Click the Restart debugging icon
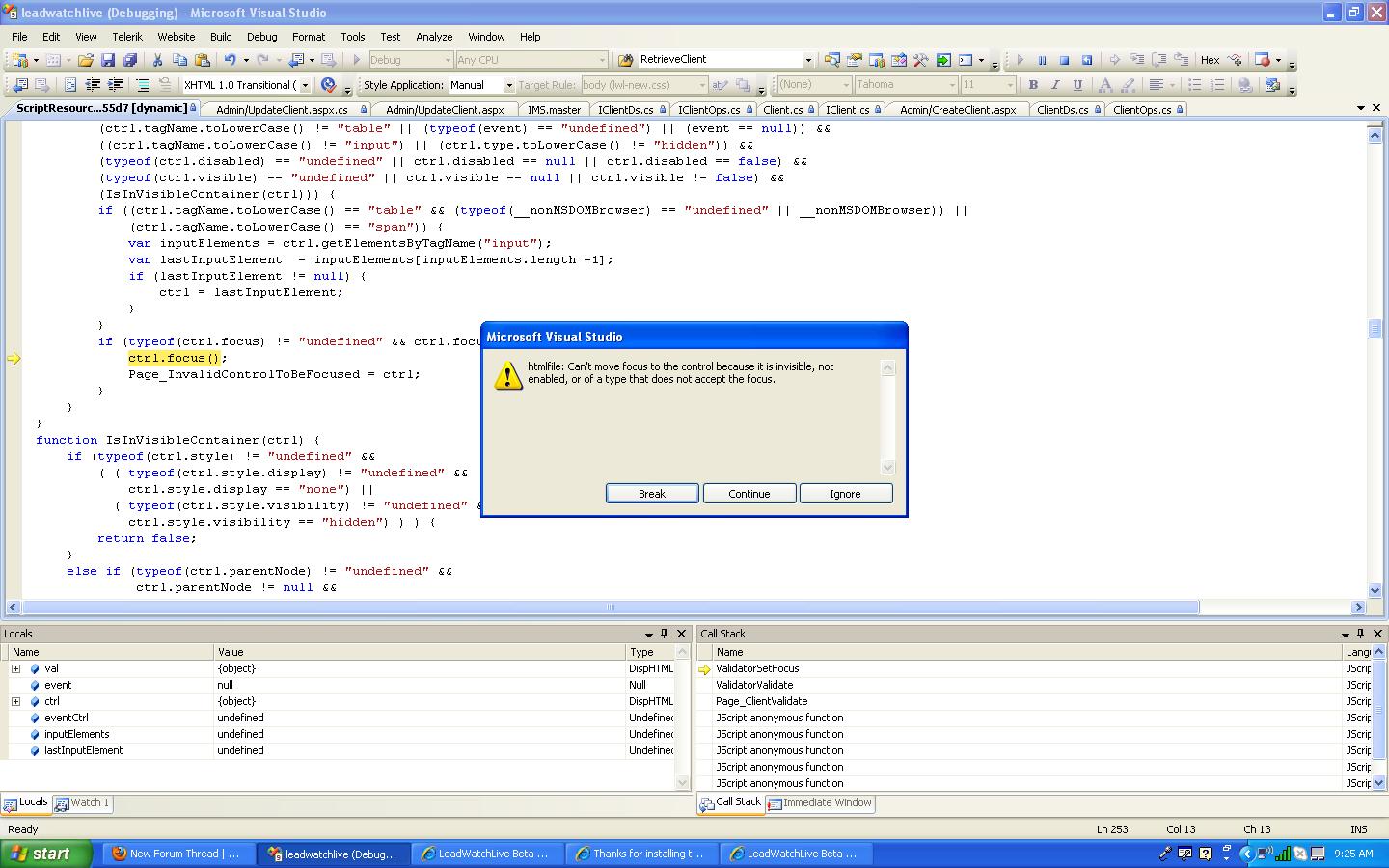The width and height of the screenshot is (1389, 868). (x=1087, y=60)
